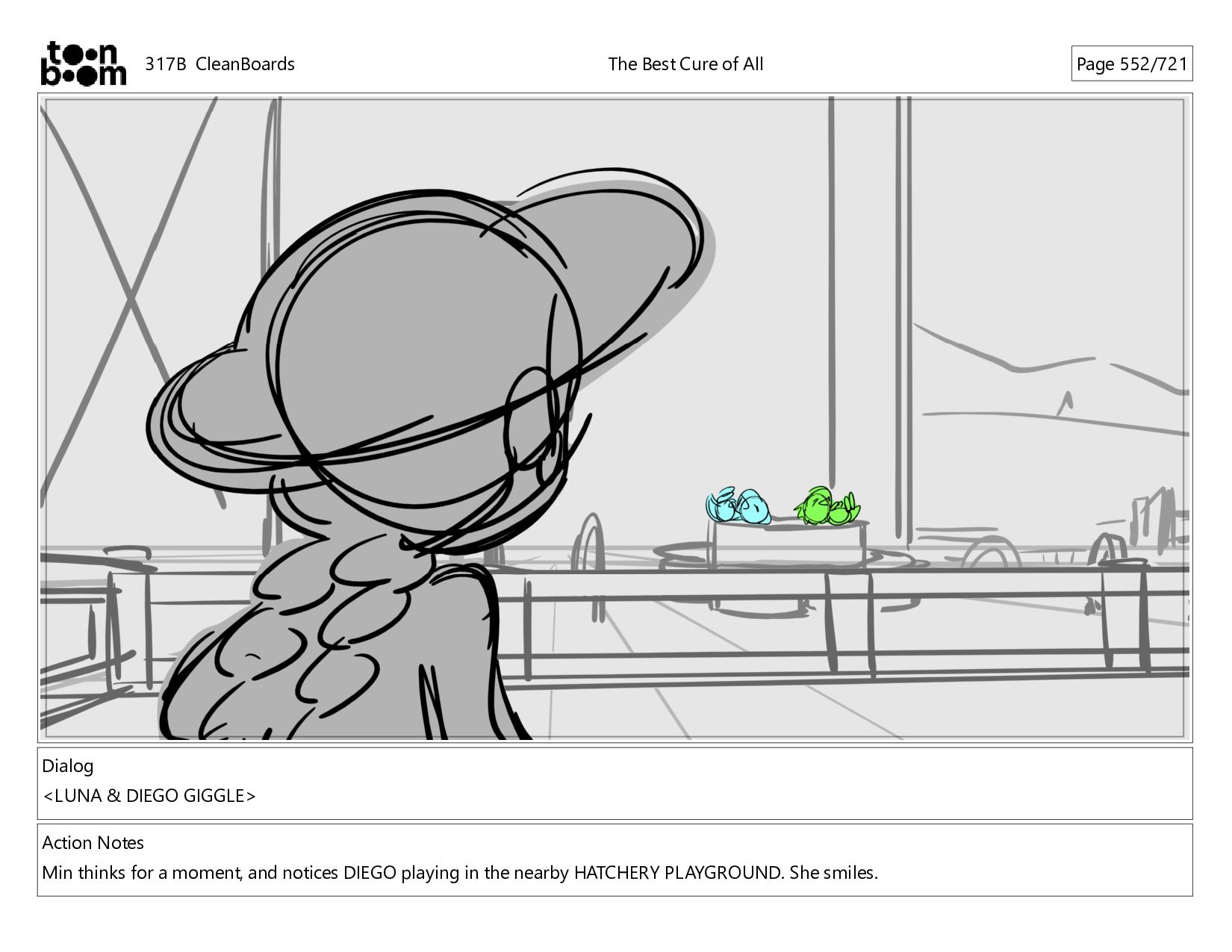Image resolution: width=1232 pixels, height=952 pixels.
Task: Select the action note starting 'Min thinks for a moment'
Action: 460,873
